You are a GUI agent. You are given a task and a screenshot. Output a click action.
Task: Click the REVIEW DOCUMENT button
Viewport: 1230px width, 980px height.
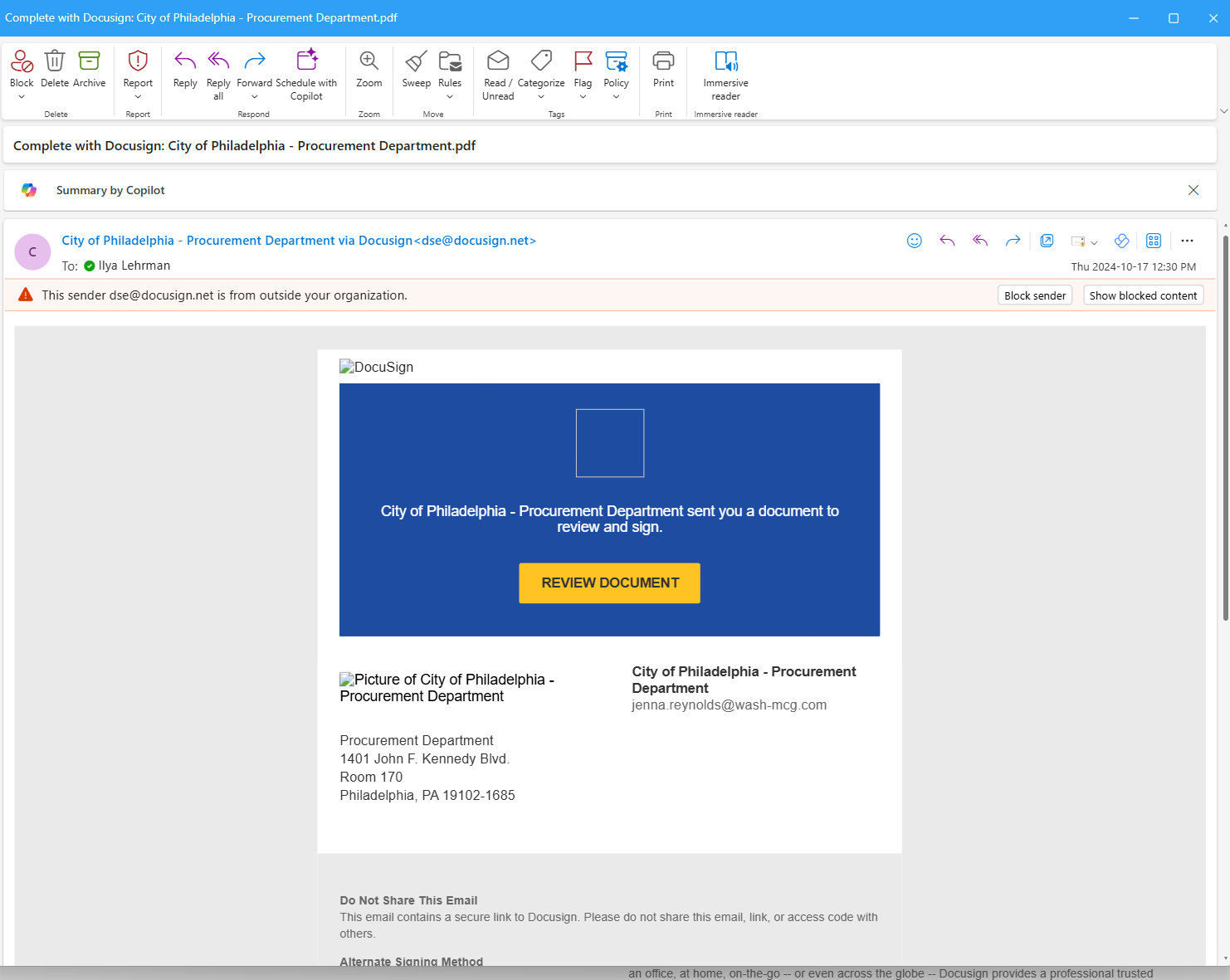(x=609, y=583)
